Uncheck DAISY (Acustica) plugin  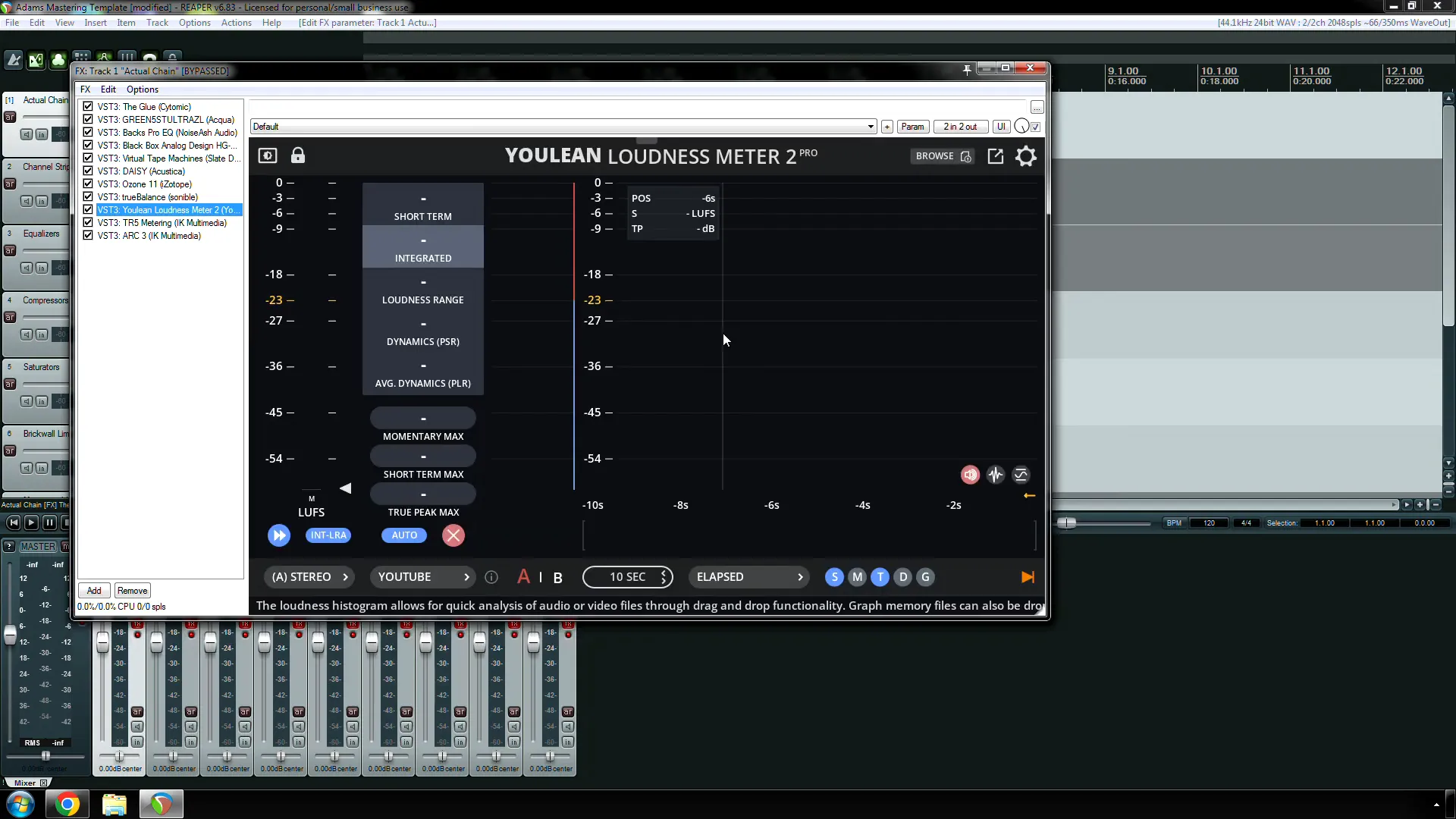[x=88, y=171]
